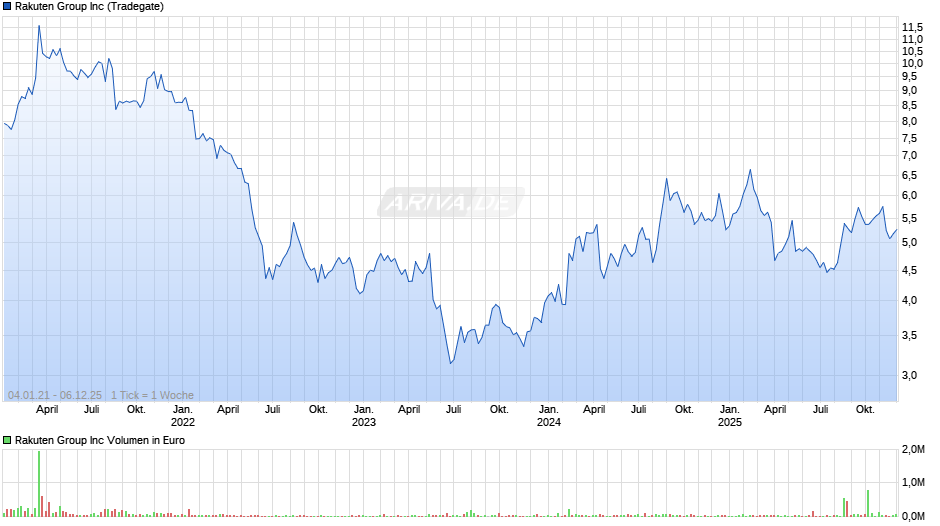The image size is (940, 526).
Task: Click the 5,0 price axis label
Action: 909,243
